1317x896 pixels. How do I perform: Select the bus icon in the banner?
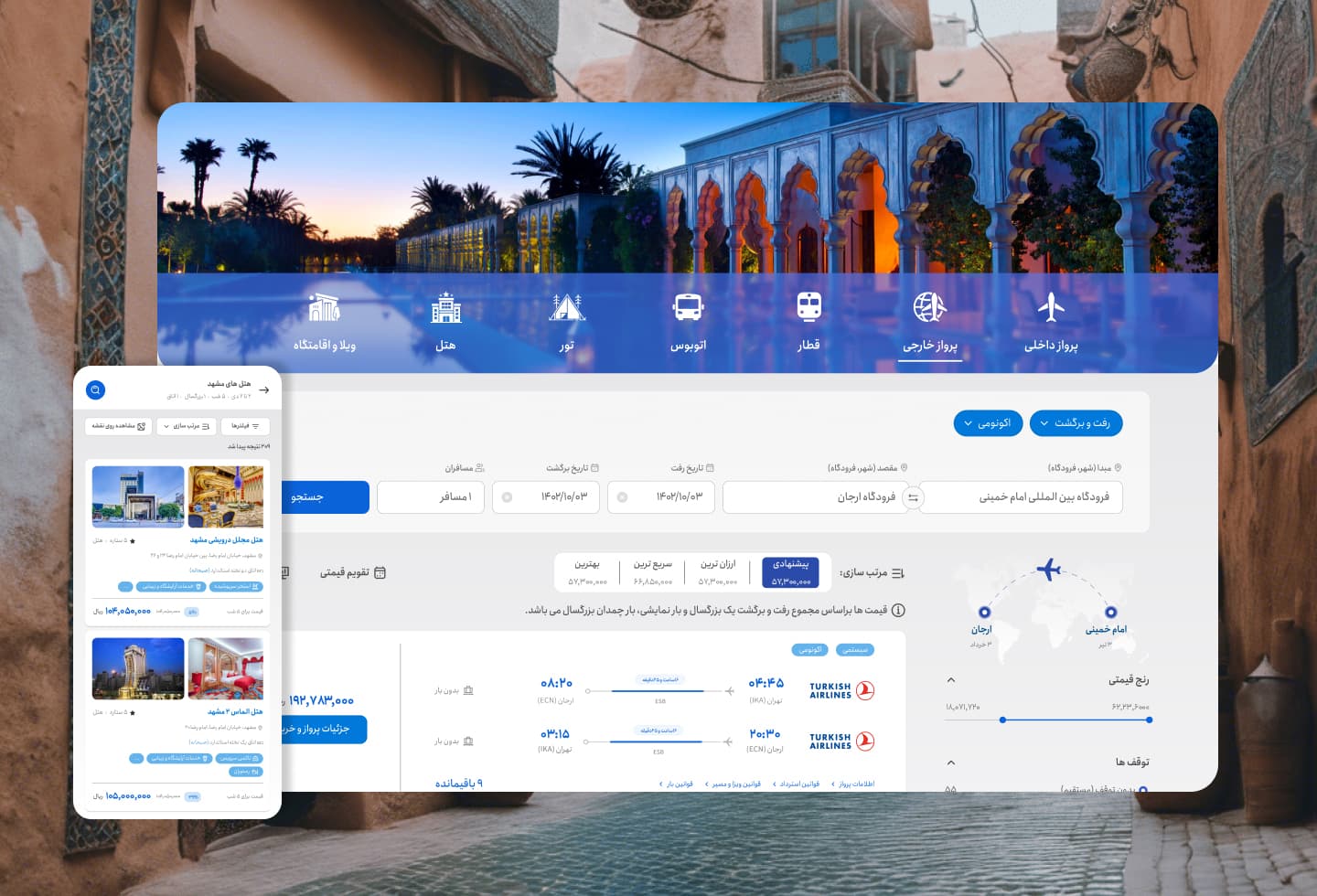point(688,307)
